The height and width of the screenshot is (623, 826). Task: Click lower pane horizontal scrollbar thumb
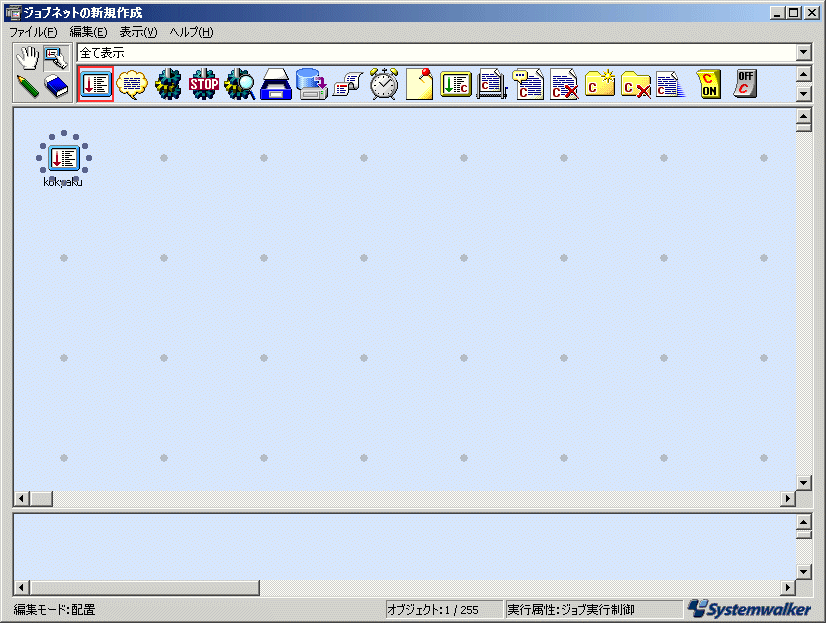tap(145, 587)
